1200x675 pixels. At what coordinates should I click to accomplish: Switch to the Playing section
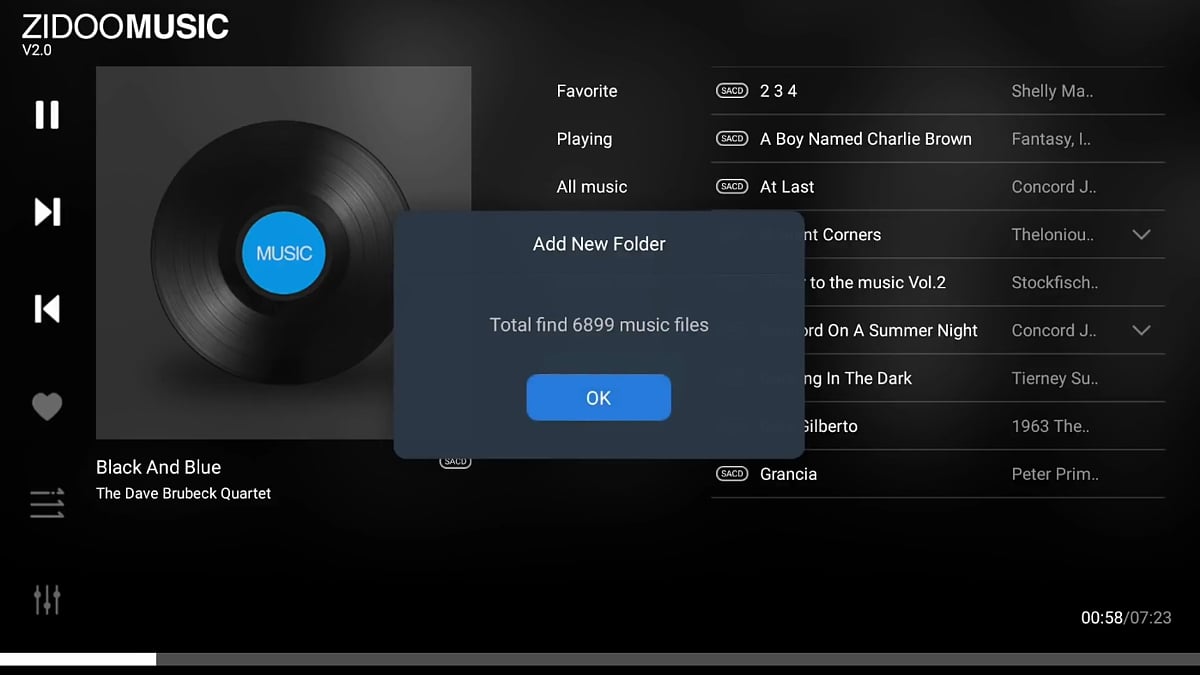[584, 139]
